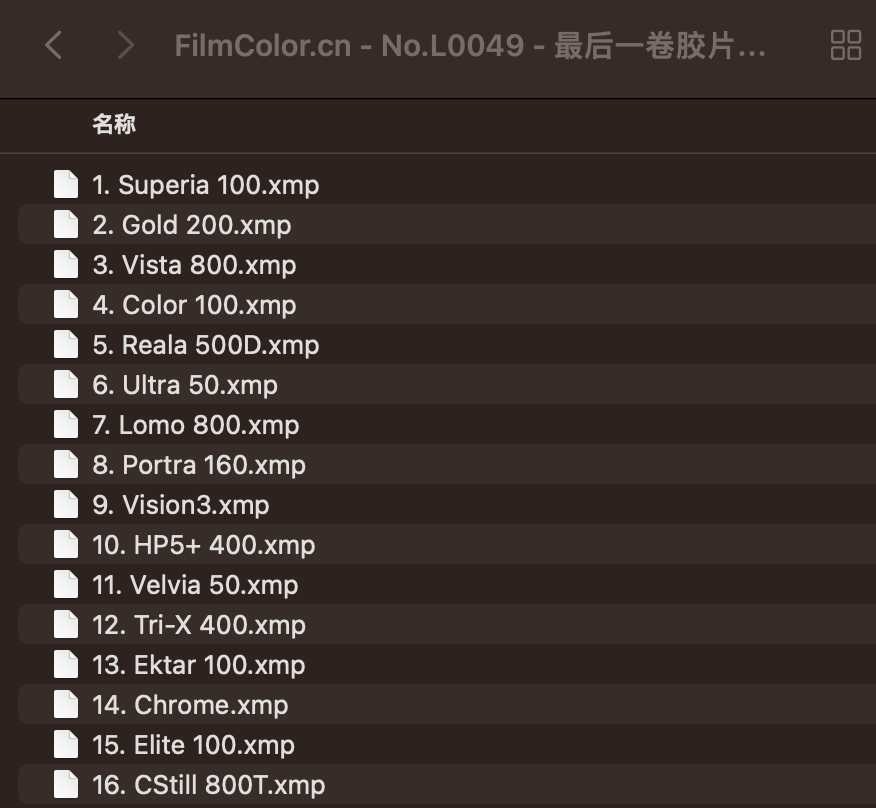The image size is (876, 808).
Task: Switch to icon grid view
Action: pyautogui.click(x=846, y=45)
